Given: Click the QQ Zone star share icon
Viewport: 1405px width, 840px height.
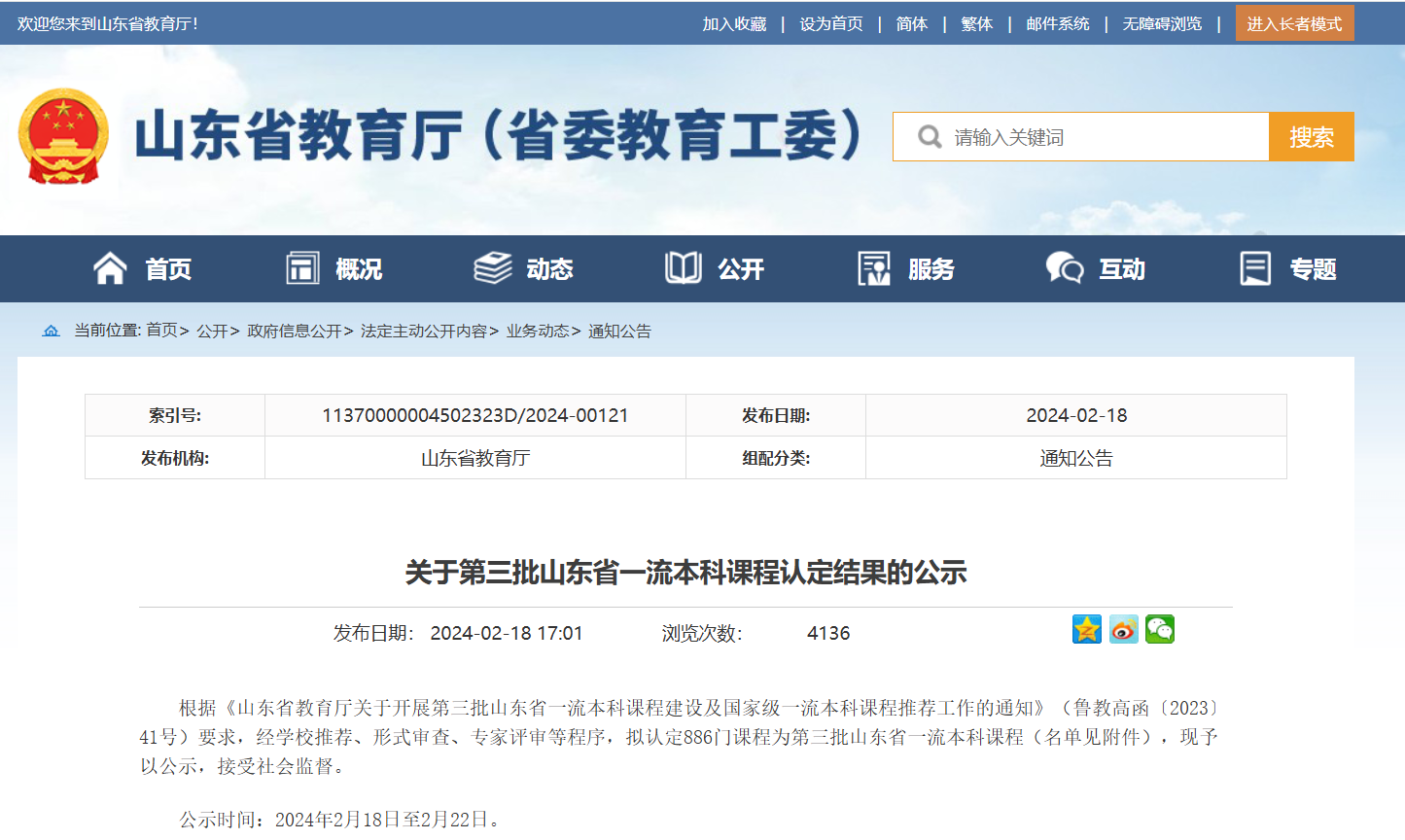Looking at the screenshot, I should tap(1086, 630).
